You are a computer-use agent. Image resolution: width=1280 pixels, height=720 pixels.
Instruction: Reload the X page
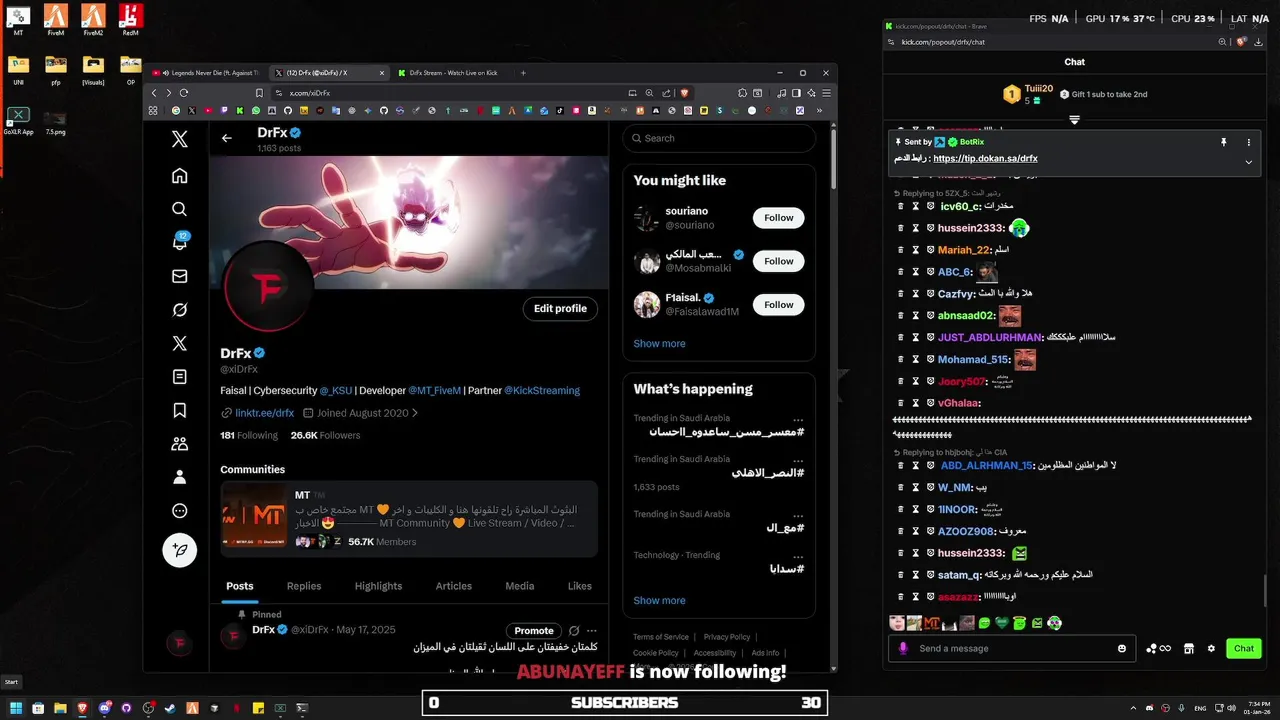pyautogui.click(x=185, y=93)
